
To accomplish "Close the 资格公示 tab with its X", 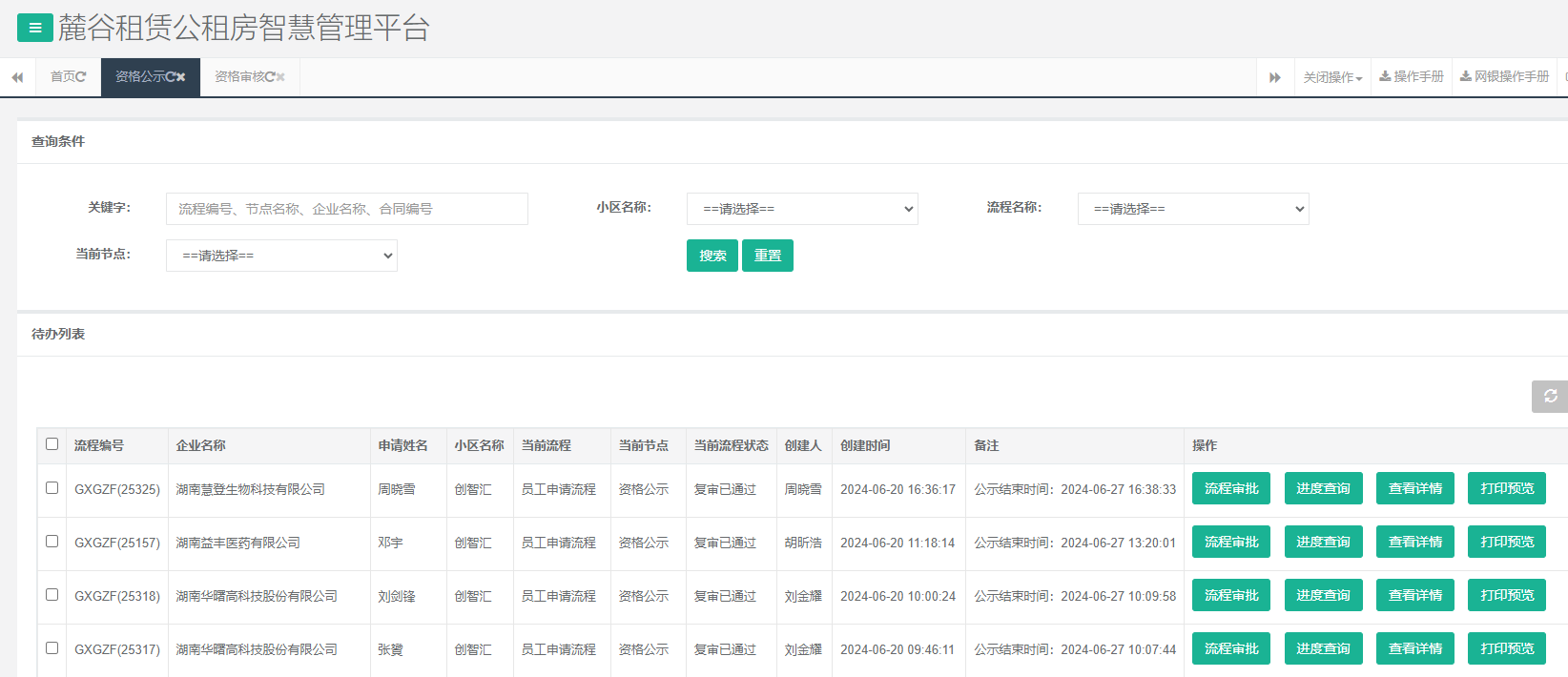I will 181,77.
